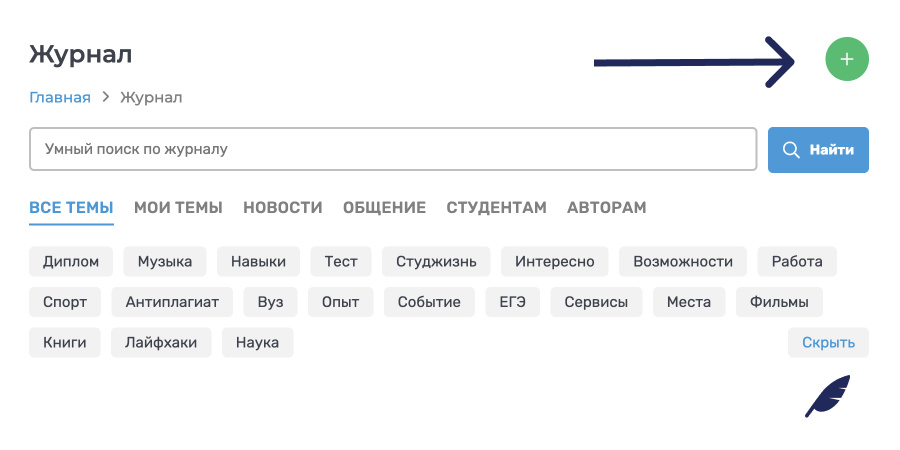Viewport: 900px width, 450px height.
Task: Open the ОБЩЕНИЕ tab
Action: [x=384, y=208]
